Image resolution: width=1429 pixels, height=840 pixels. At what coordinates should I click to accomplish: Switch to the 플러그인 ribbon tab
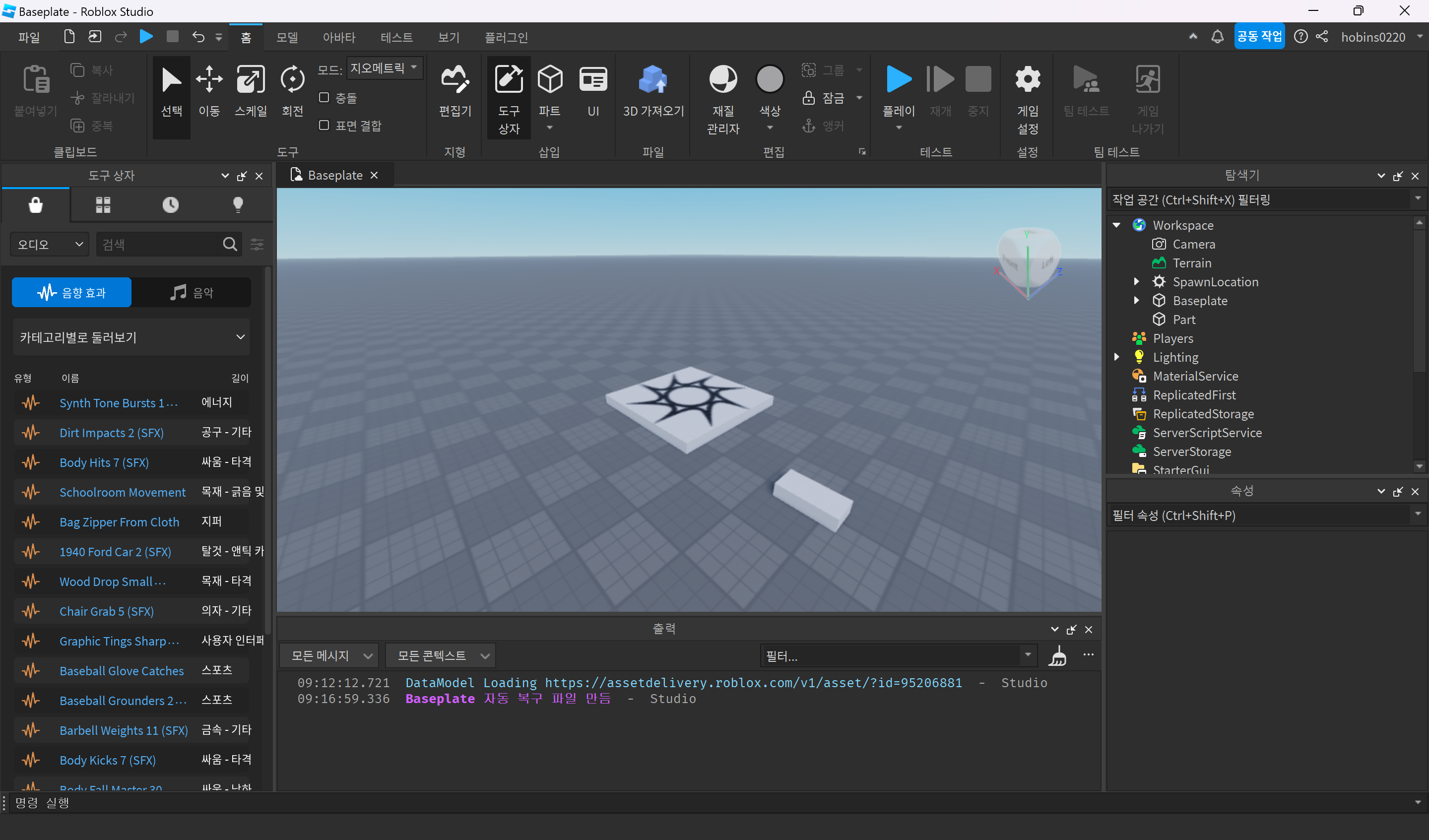[506, 37]
